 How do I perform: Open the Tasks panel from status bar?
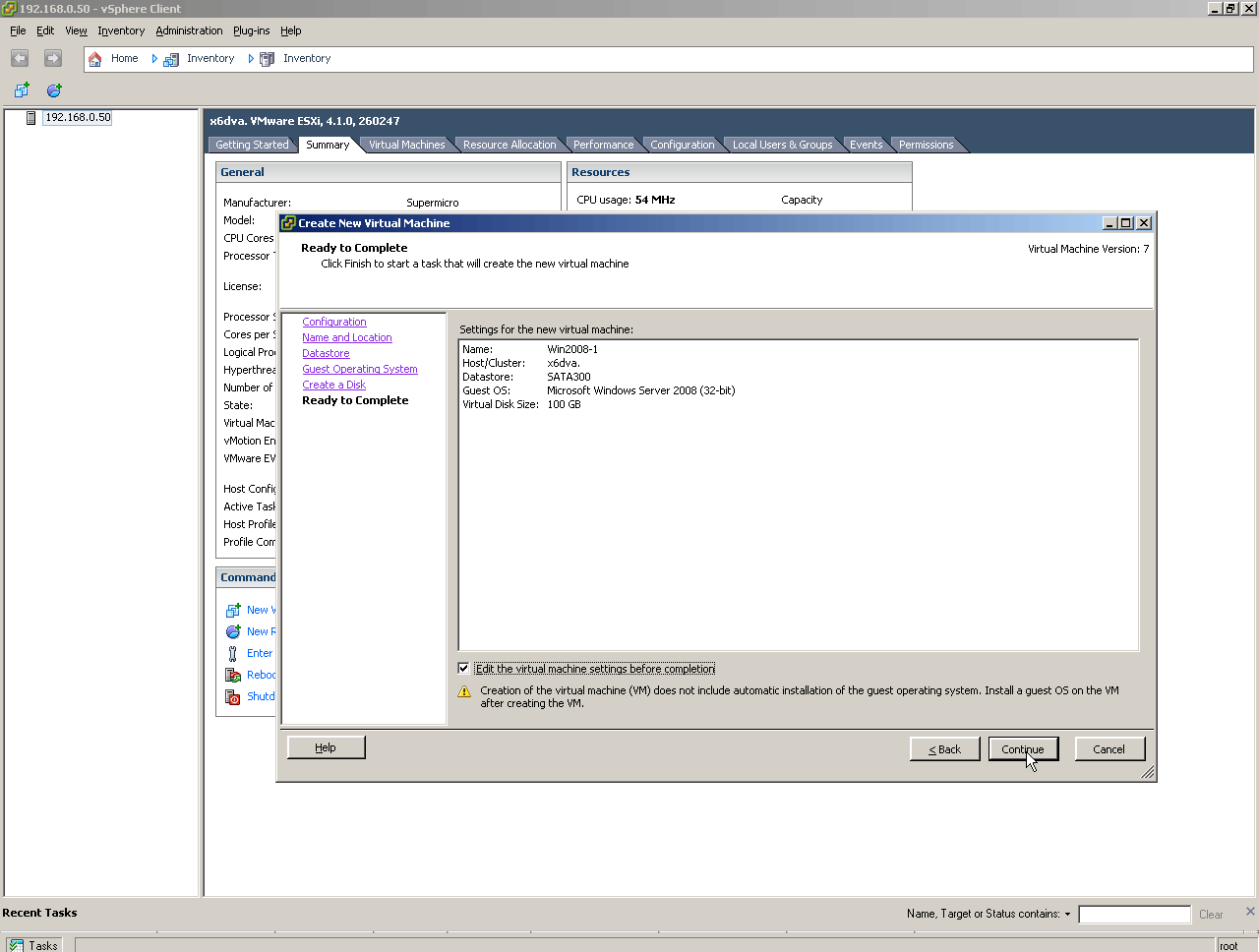coord(34,945)
